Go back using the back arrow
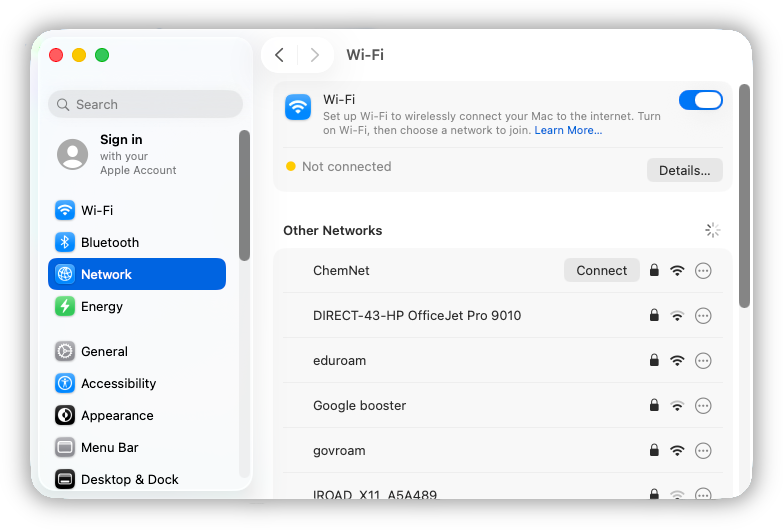The width and height of the screenshot is (783, 530). [280, 55]
